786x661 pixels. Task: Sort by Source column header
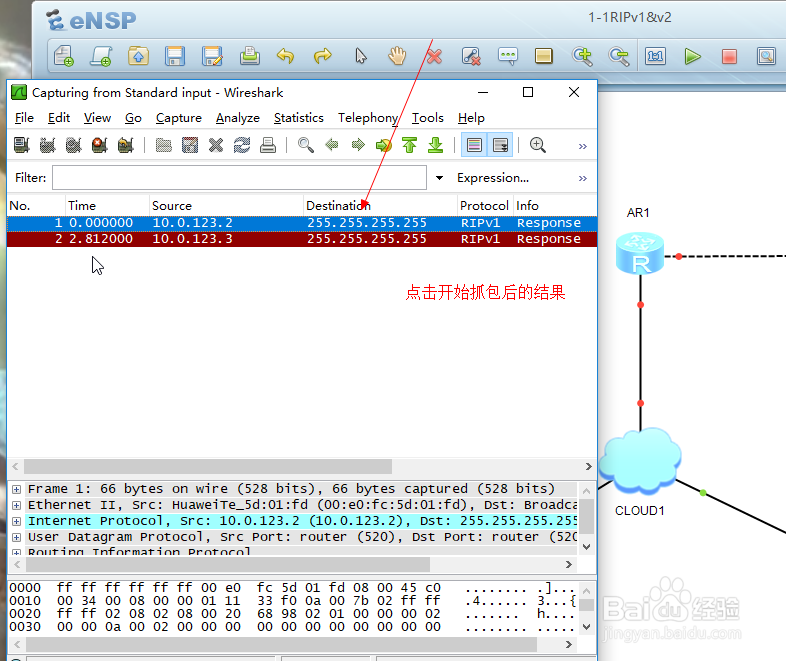click(227, 205)
